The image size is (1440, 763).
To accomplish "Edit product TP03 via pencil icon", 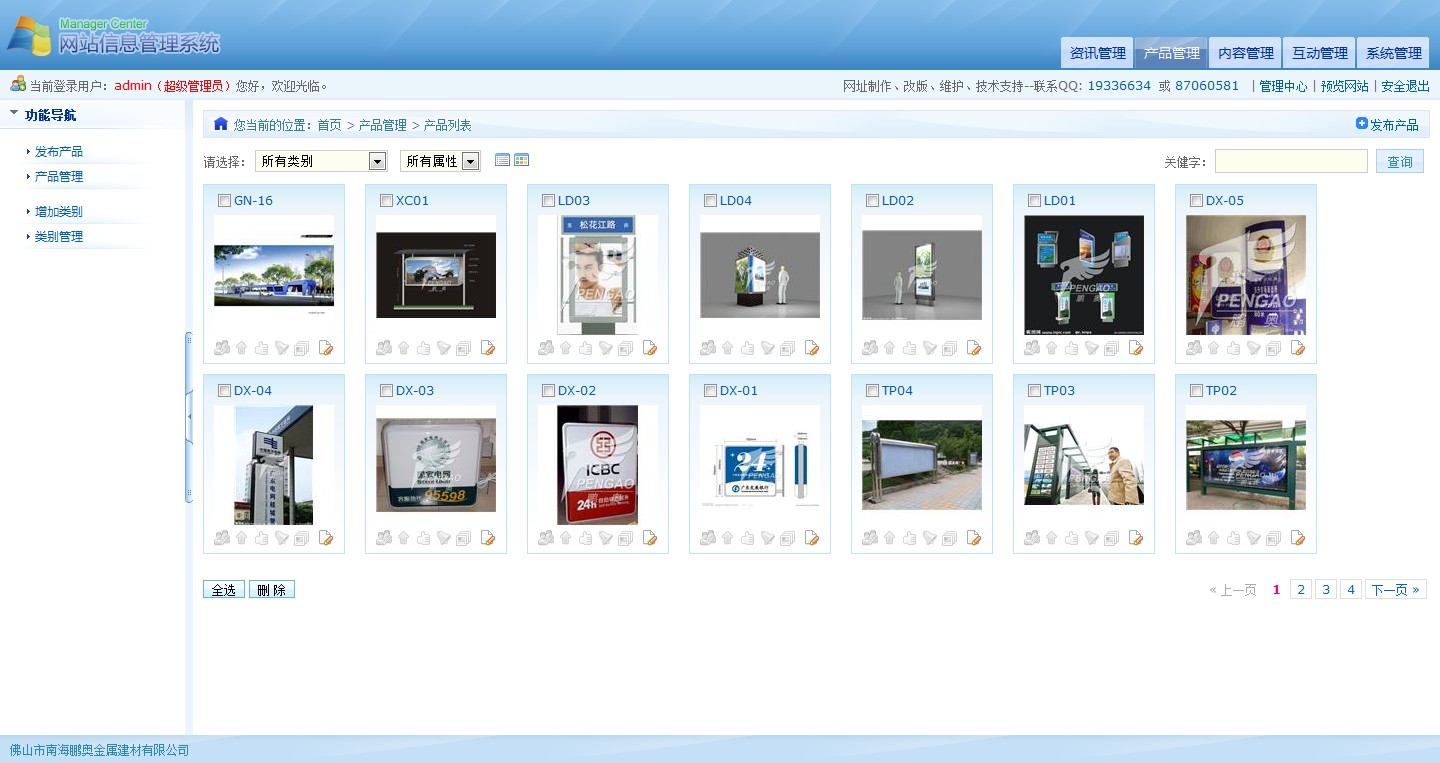I will pyautogui.click(x=1136, y=538).
